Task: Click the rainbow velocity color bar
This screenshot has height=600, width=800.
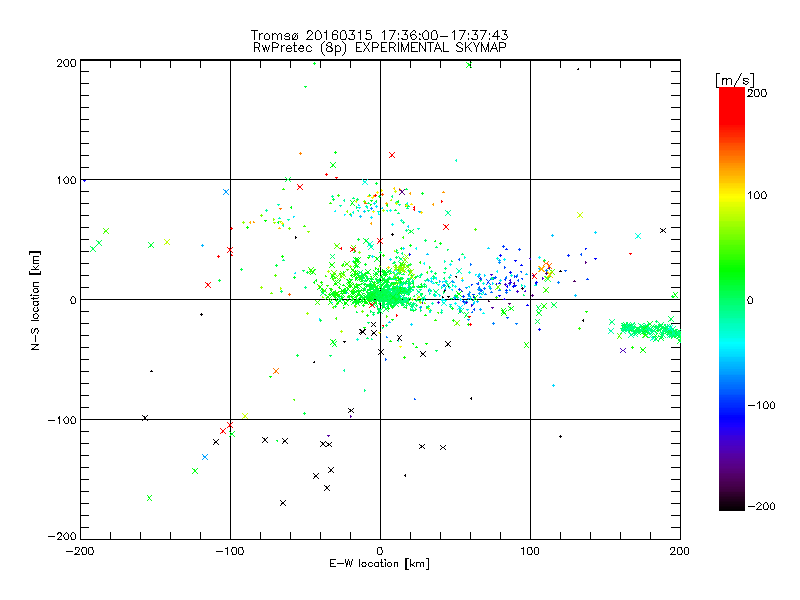Action: [732, 299]
